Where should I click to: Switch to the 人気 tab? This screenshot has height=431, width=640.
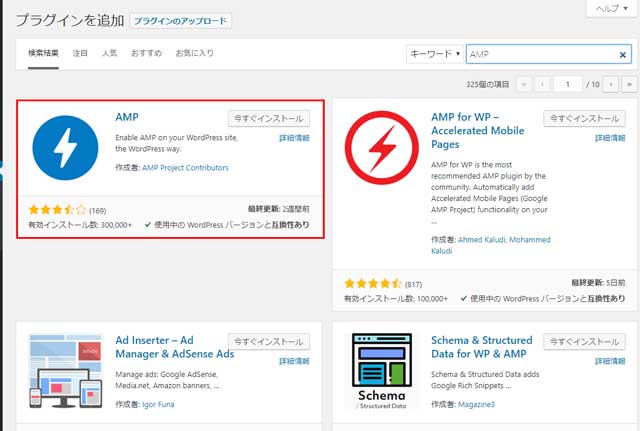coord(109,53)
